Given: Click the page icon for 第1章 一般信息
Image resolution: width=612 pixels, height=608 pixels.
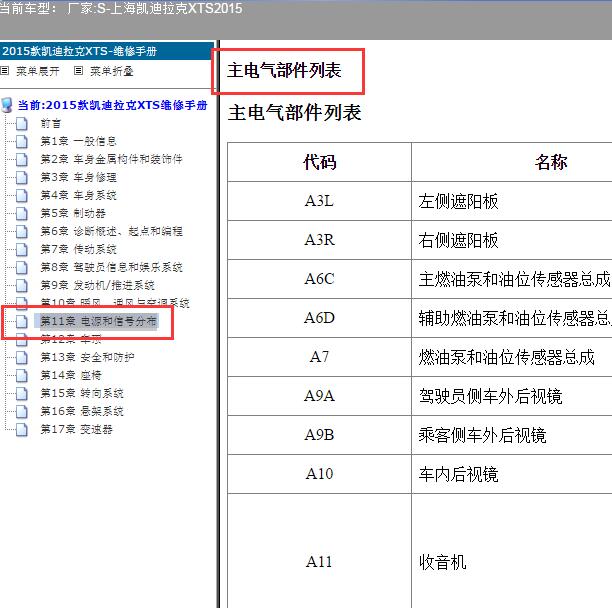Looking at the screenshot, I should pyautogui.click(x=22, y=141).
